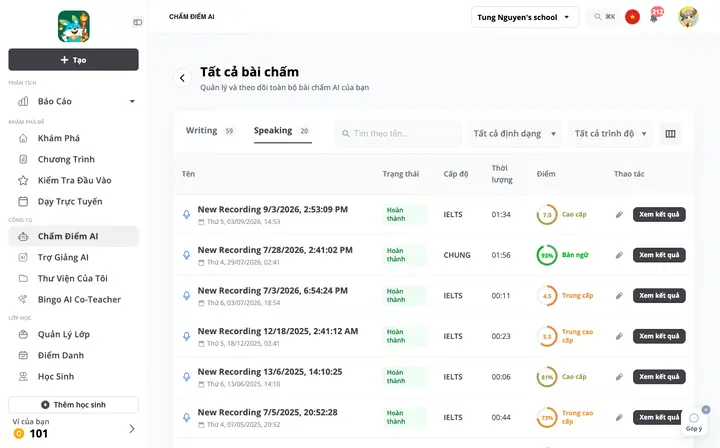The width and height of the screenshot is (720, 448).
Task: Click the wallet balance 101
Action: click(39, 434)
